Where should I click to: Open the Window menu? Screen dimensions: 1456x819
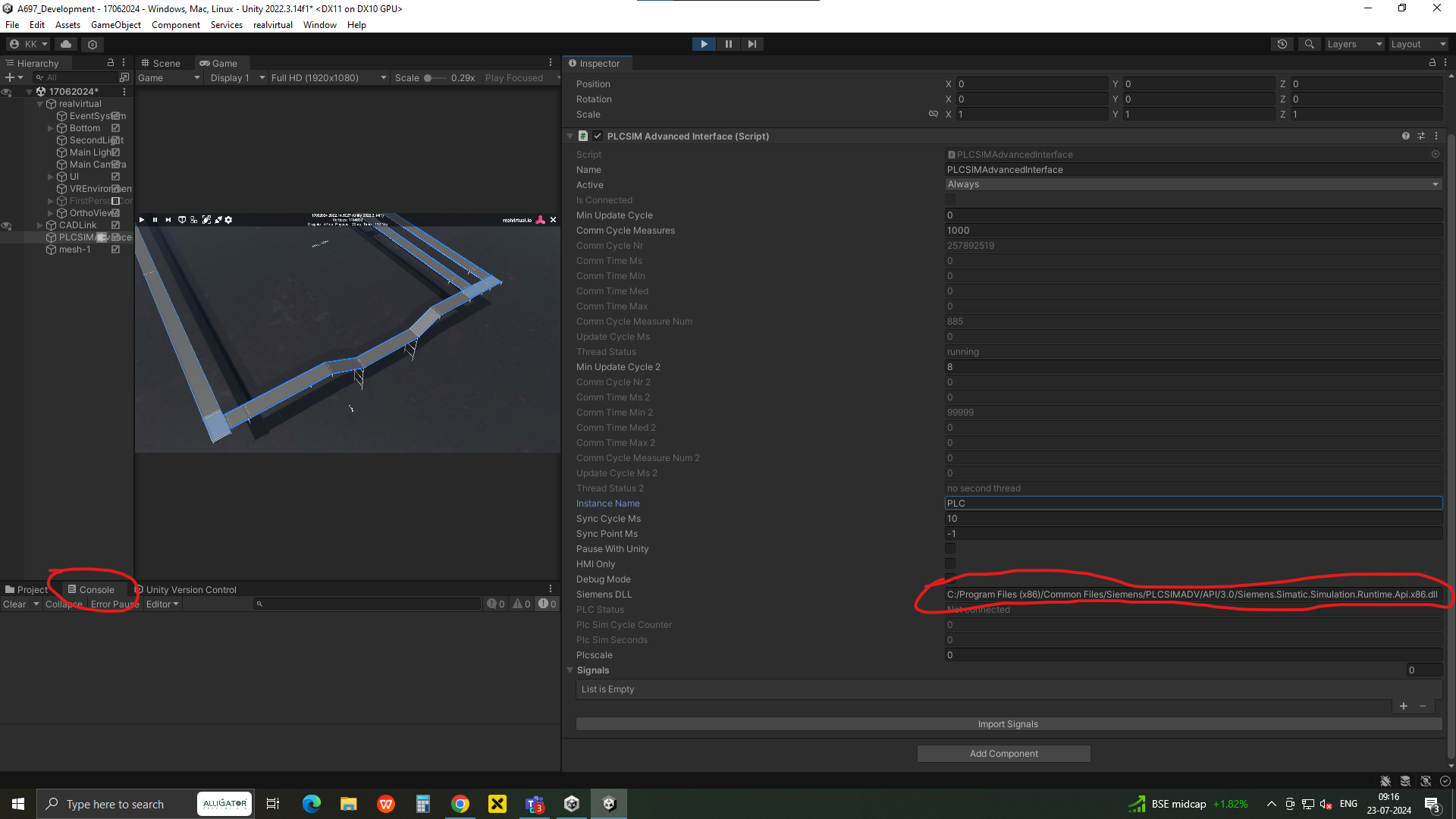tap(320, 25)
